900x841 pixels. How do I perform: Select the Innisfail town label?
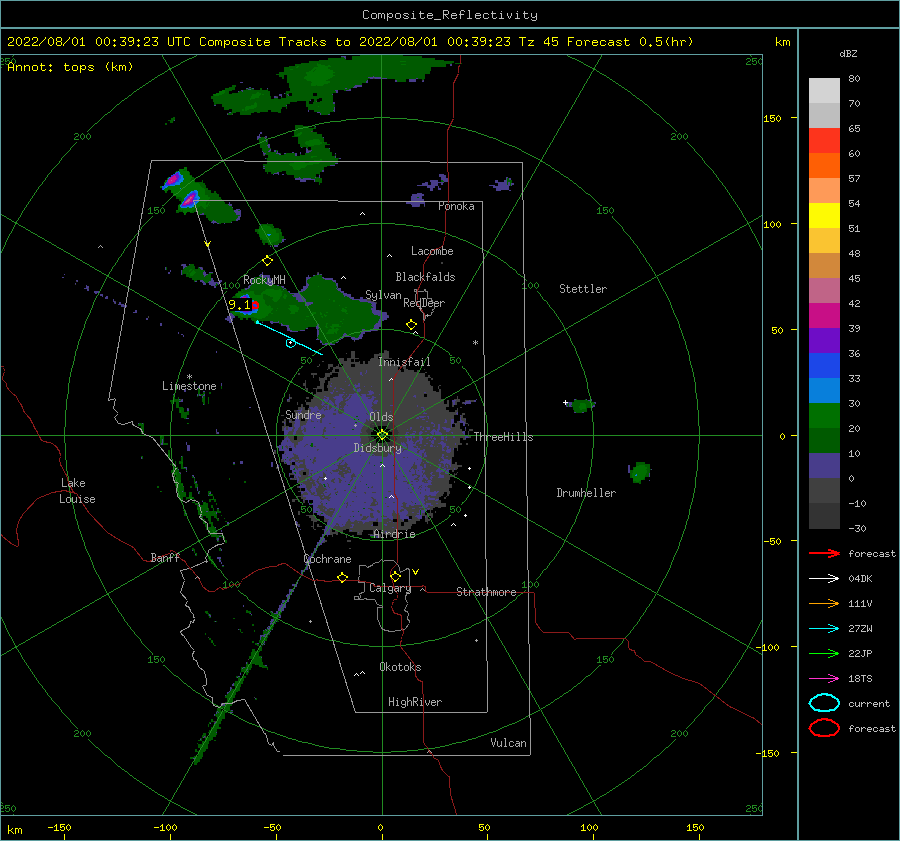(404, 362)
